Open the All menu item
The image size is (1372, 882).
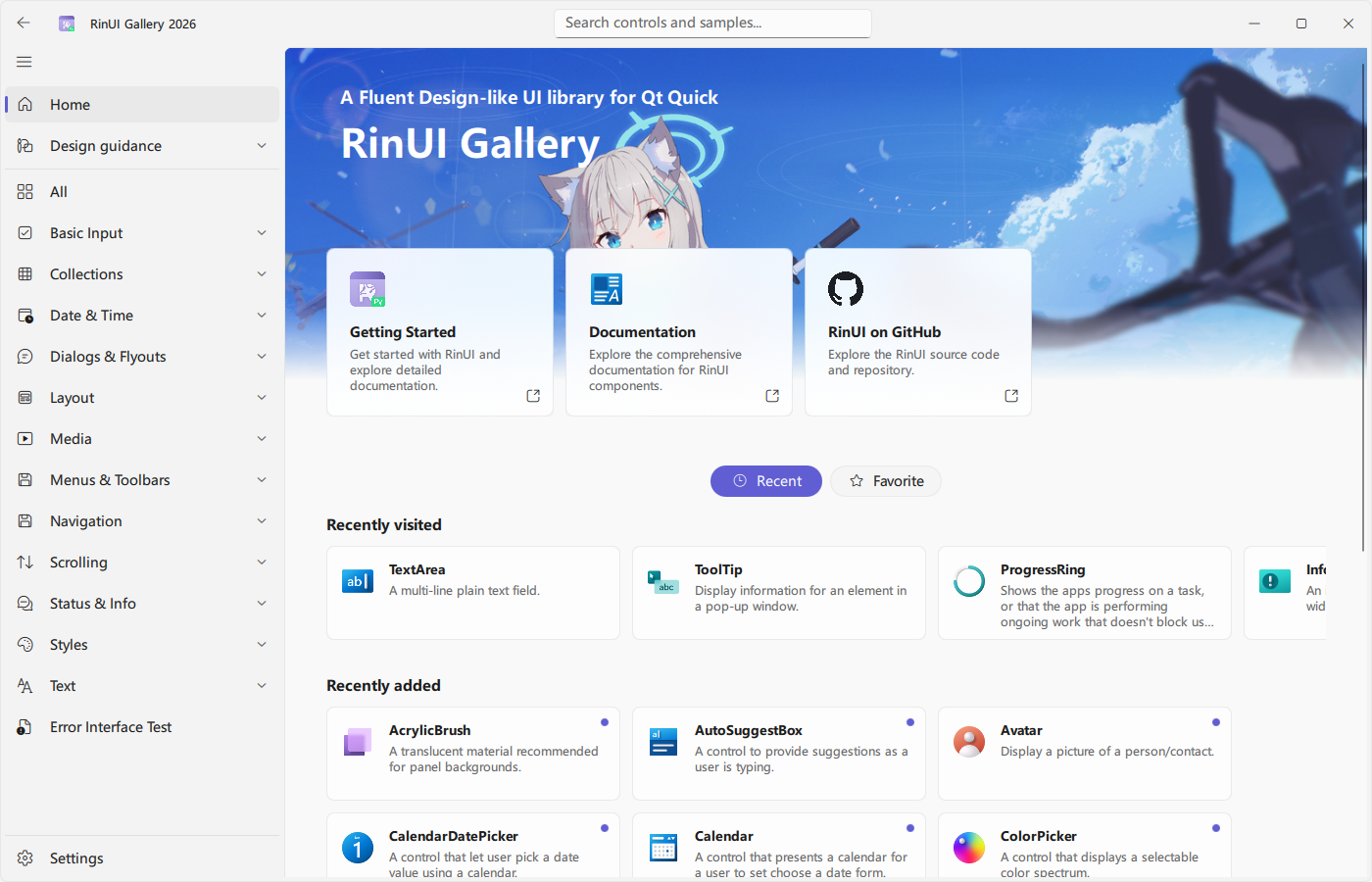tap(142, 192)
